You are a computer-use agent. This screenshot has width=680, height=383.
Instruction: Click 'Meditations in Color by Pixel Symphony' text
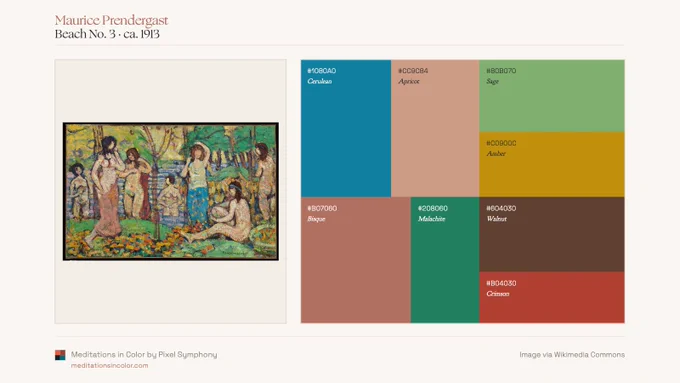[x=144, y=354]
